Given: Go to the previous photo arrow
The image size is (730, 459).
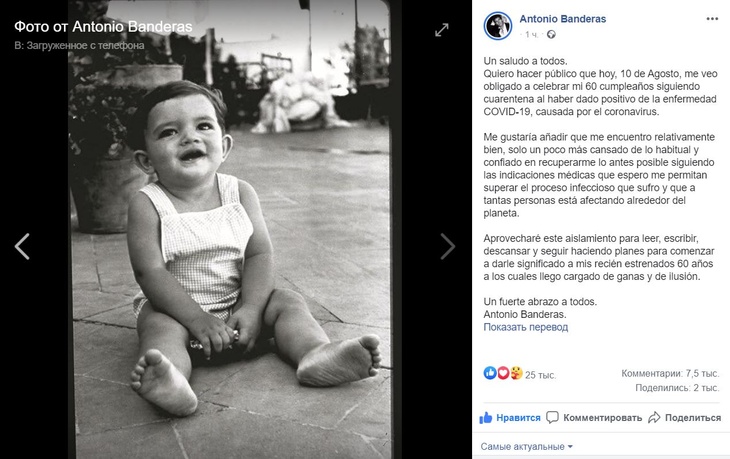Looking at the screenshot, I should pyautogui.click(x=22, y=246).
